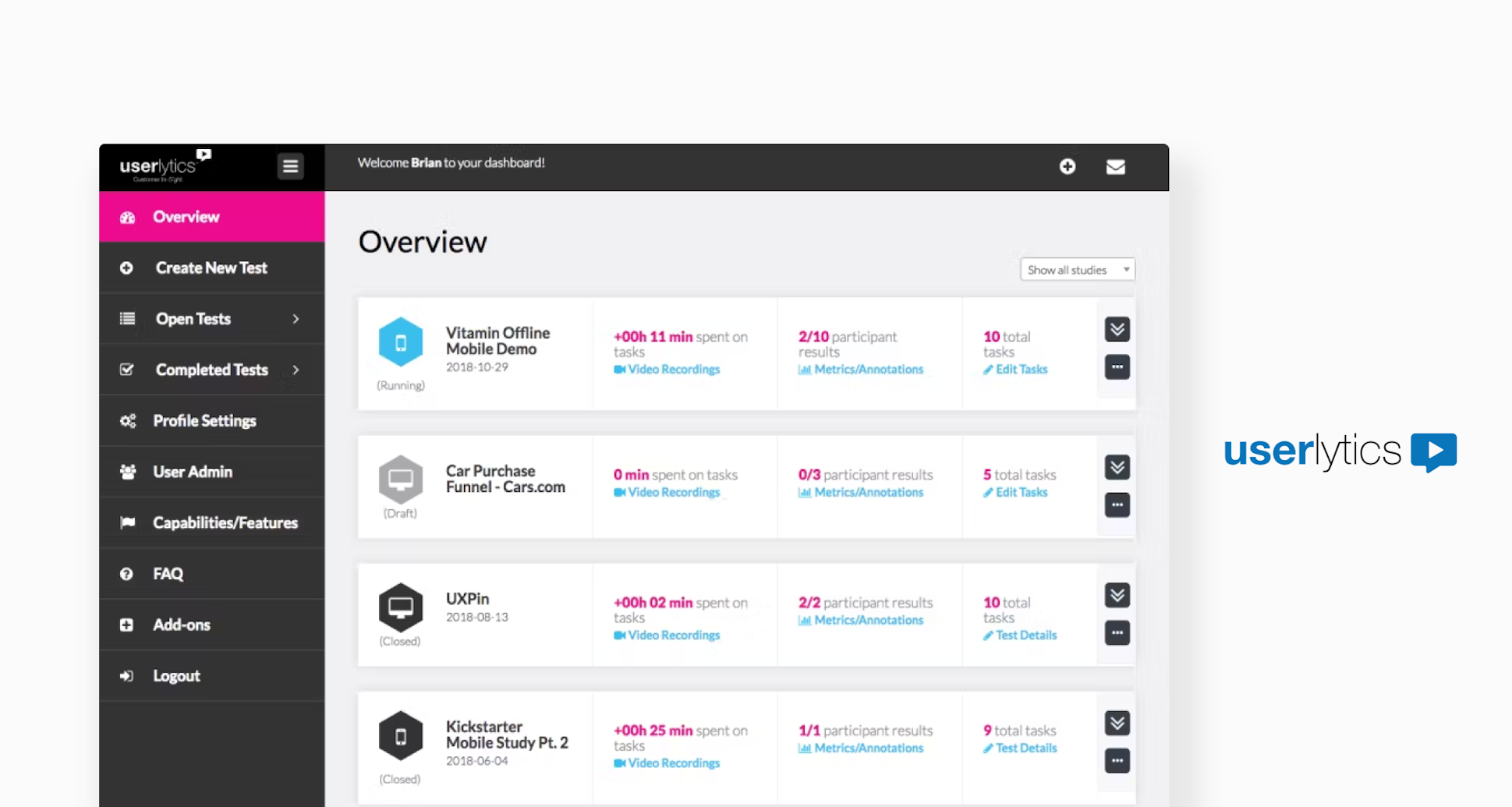
Task: Open Video Recordings for Vitamin Offline Mobile Demo
Action: point(673,369)
